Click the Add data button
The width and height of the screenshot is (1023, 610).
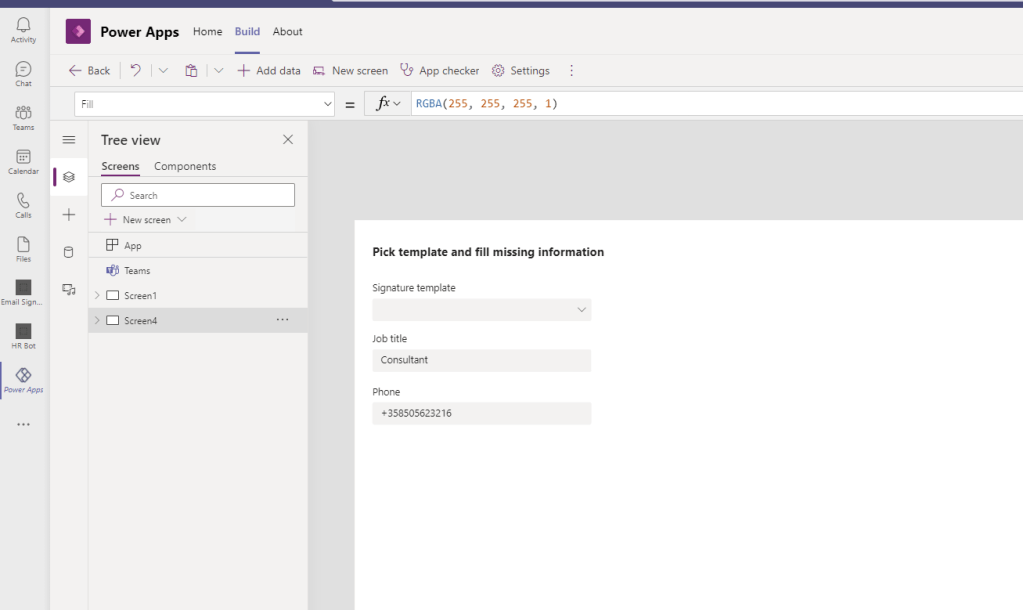pyautogui.click(x=268, y=71)
